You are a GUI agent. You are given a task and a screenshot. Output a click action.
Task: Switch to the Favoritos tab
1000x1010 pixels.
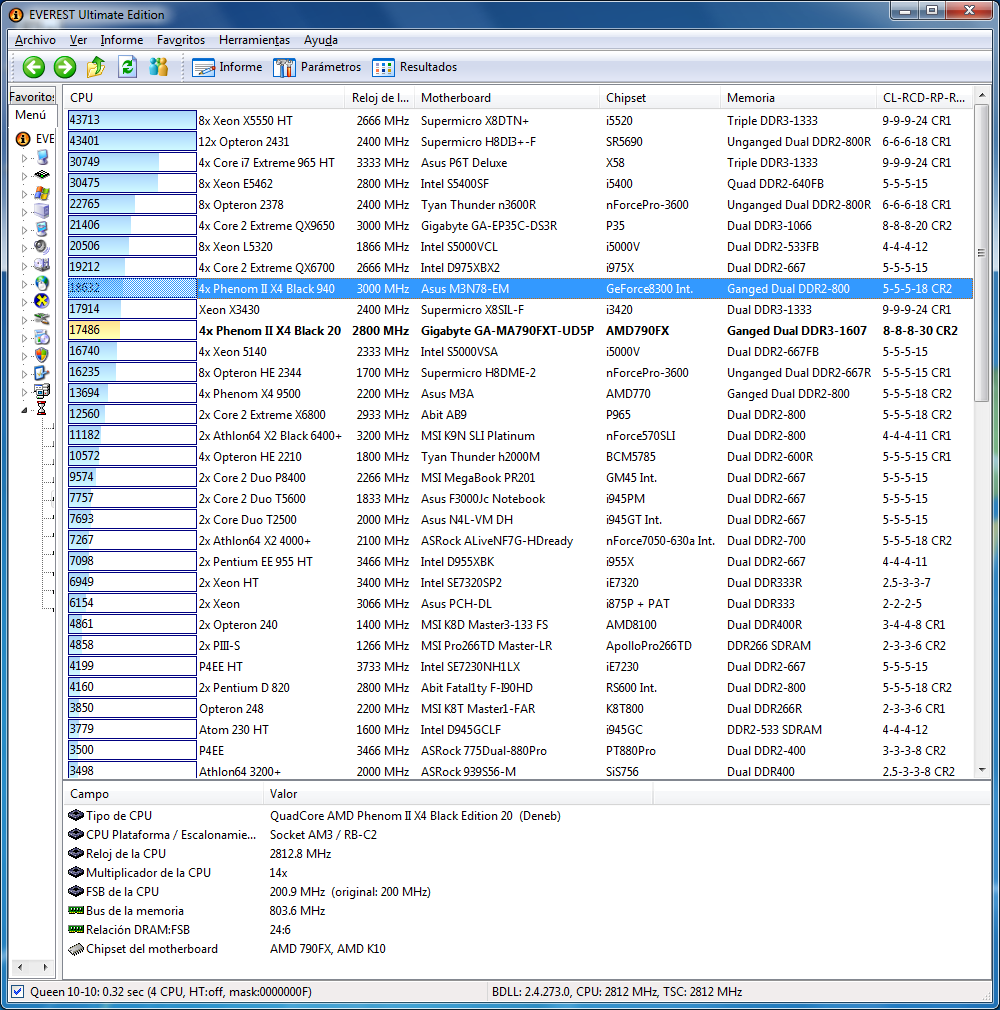[33, 97]
